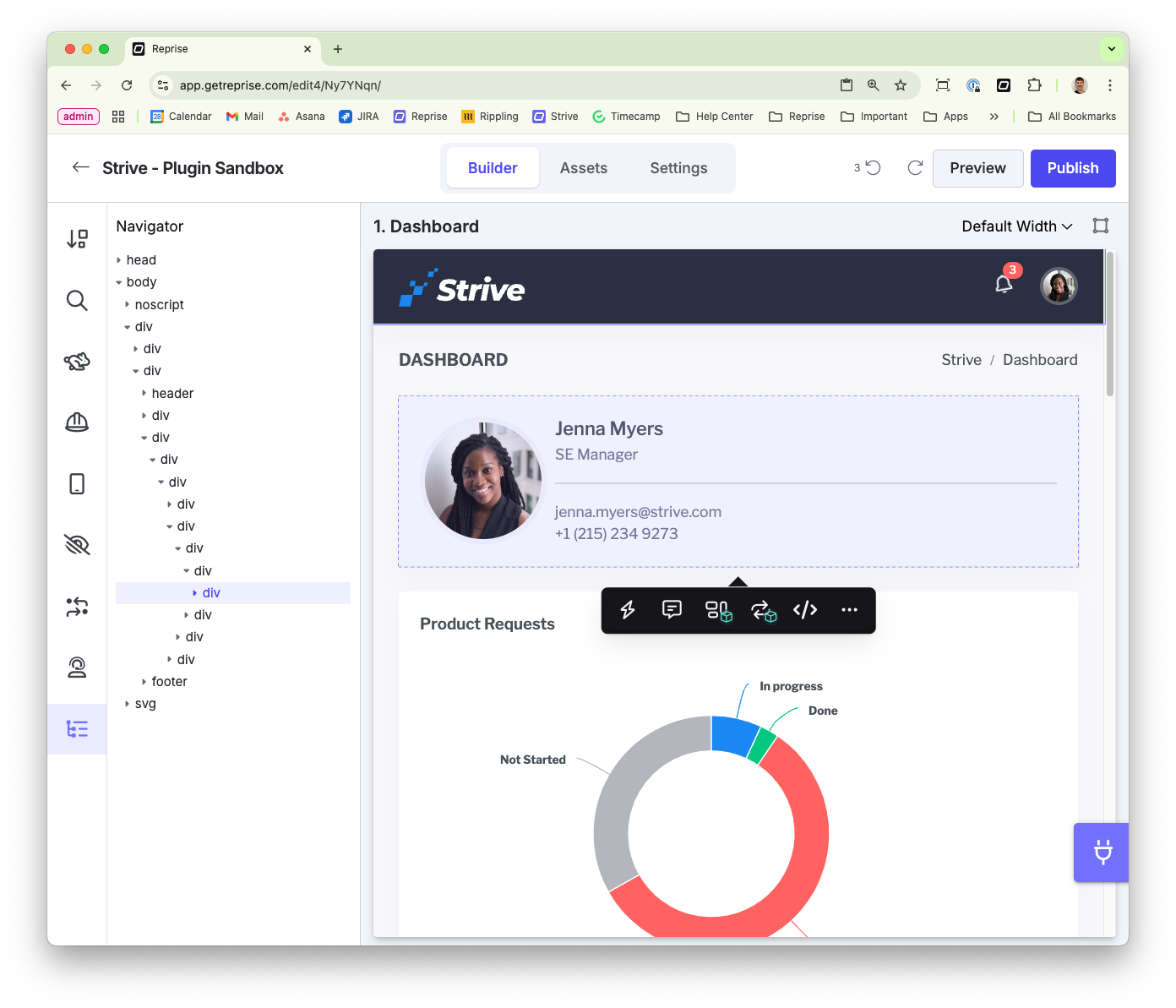The width and height of the screenshot is (1176, 1008).
Task: Click the Publish button
Action: pyautogui.click(x=1073, y=168)
